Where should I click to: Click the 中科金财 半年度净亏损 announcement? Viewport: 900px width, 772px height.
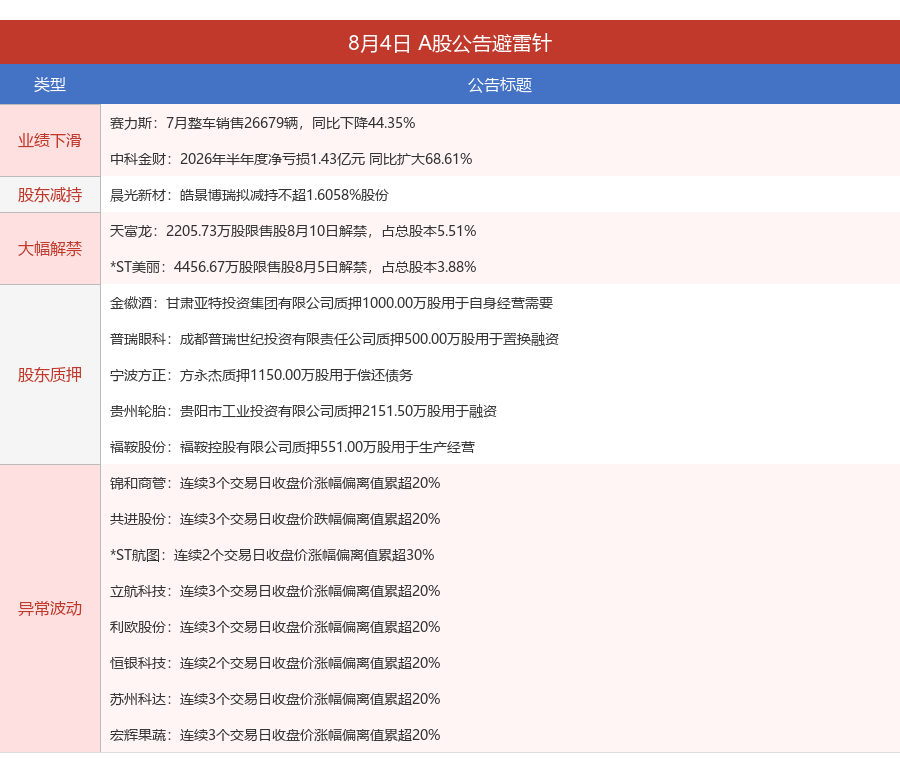tap(291, 159)
